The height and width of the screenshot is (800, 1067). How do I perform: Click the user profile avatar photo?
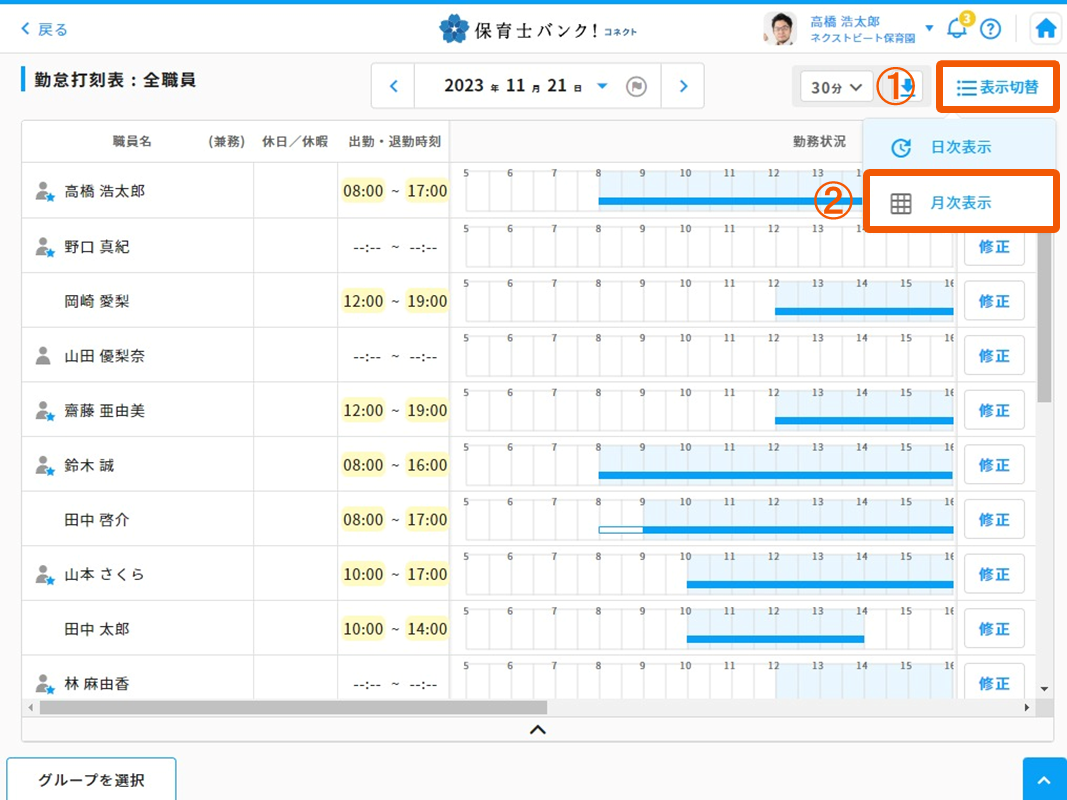780,29
